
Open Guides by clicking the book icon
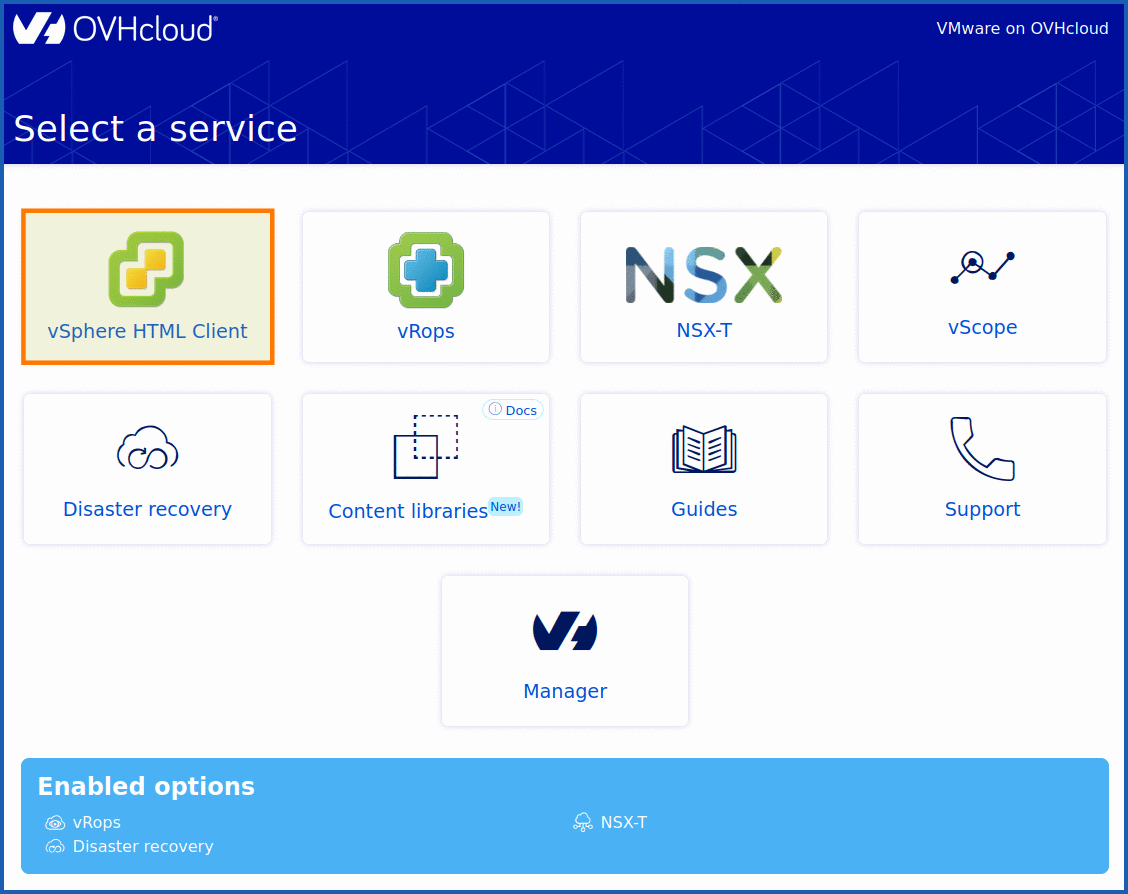pos(703,449)
